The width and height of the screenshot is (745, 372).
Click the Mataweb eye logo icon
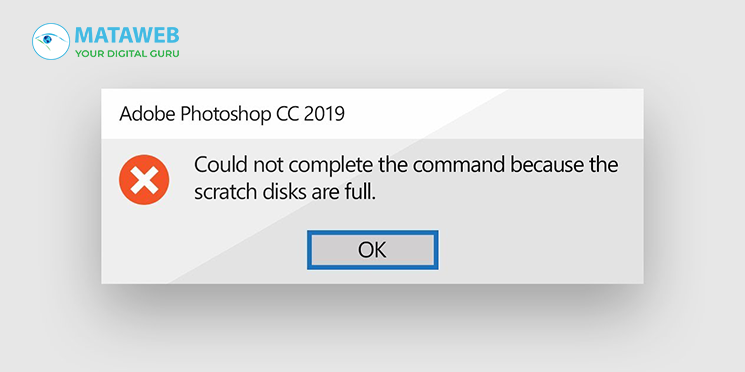[51, 41]
